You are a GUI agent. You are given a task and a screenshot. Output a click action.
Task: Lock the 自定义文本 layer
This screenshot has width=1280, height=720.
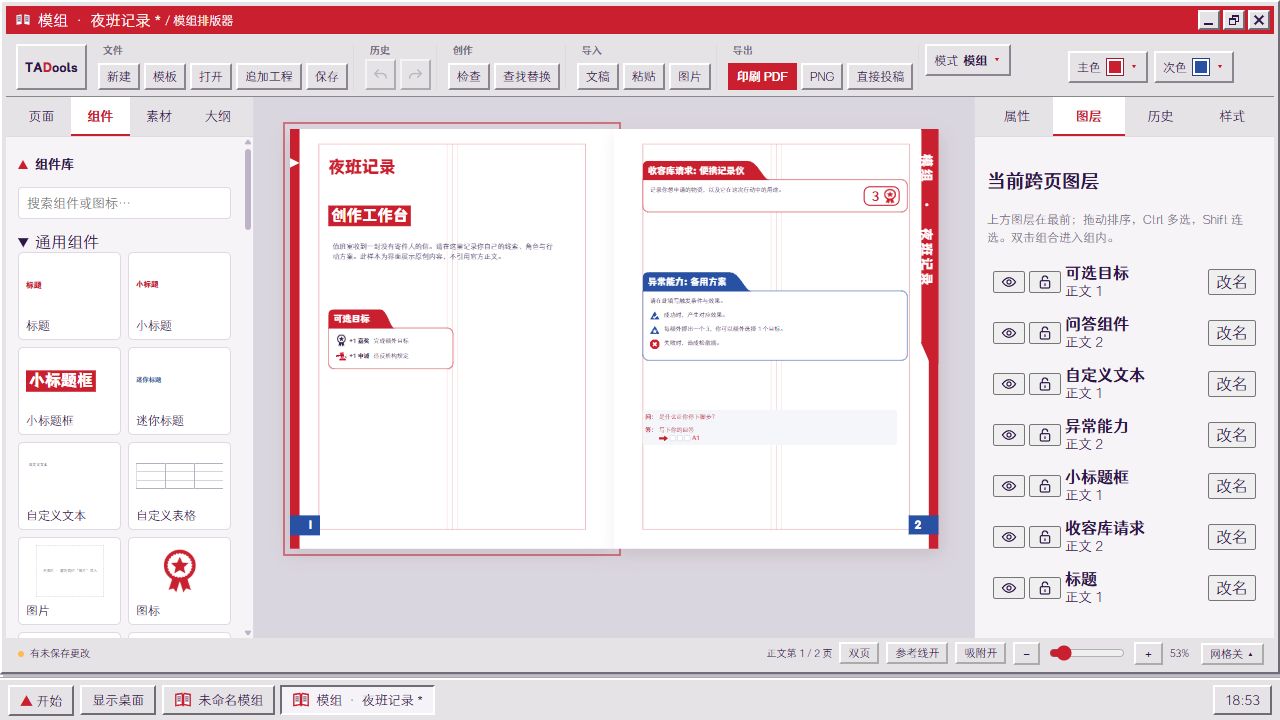(1045, 384)
